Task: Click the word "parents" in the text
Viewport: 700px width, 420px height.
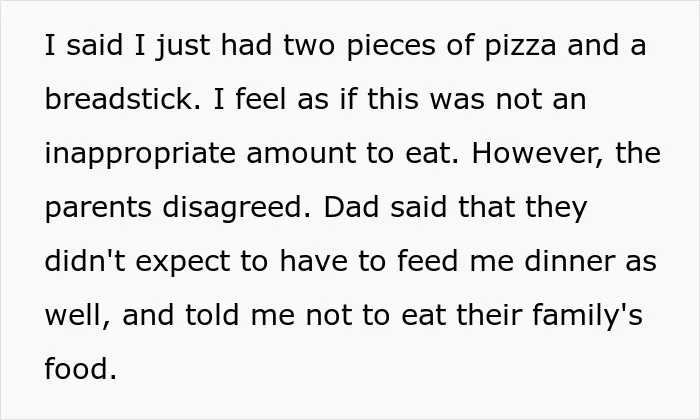Action: coord(98,209)
